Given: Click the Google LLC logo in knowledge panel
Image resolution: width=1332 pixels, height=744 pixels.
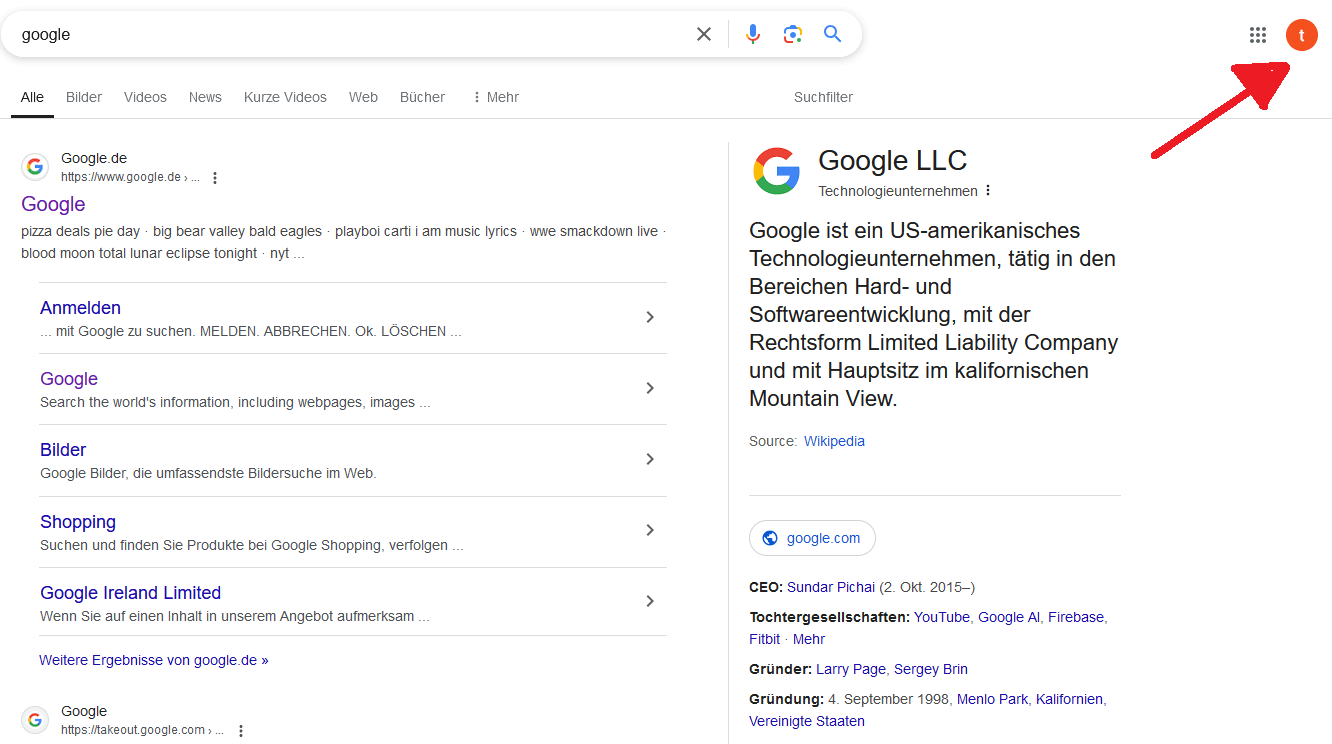Looking at the screenshot, I should 777,170.
